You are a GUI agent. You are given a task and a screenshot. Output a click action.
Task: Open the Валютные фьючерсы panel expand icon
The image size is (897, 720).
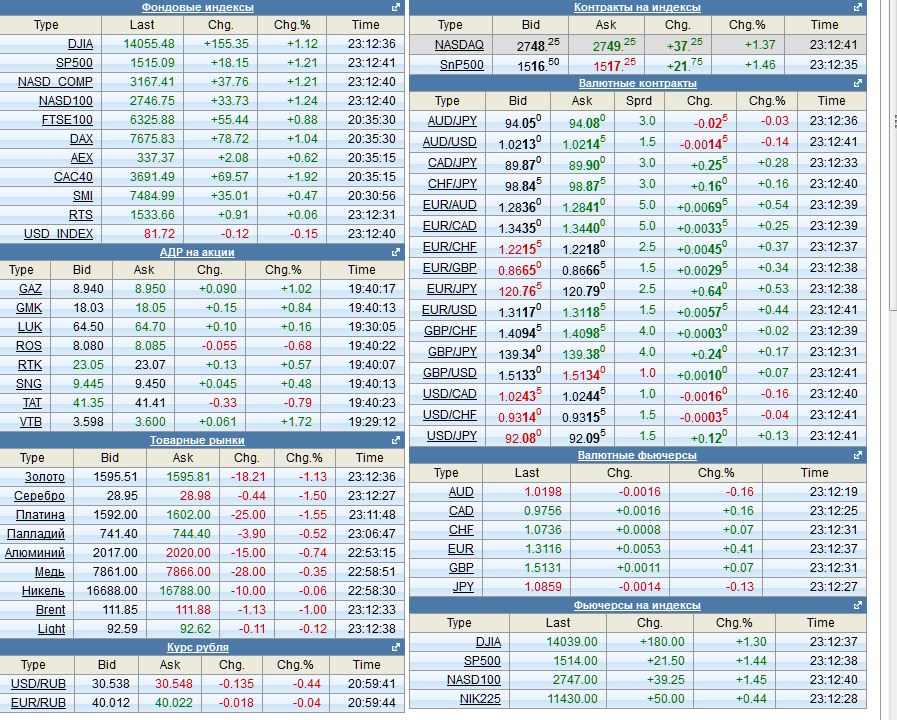point(855,455)
